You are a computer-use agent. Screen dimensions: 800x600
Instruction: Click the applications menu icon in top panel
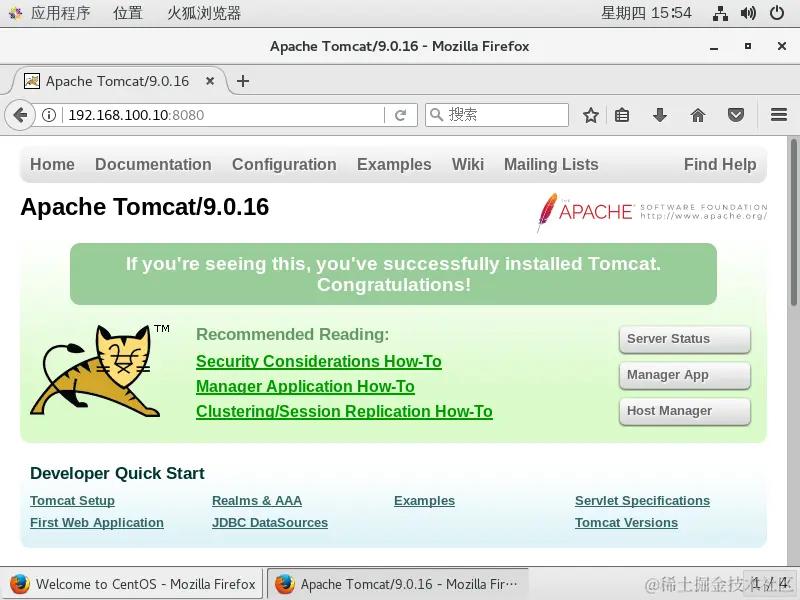pyautogui.click(x=15, y=13)
